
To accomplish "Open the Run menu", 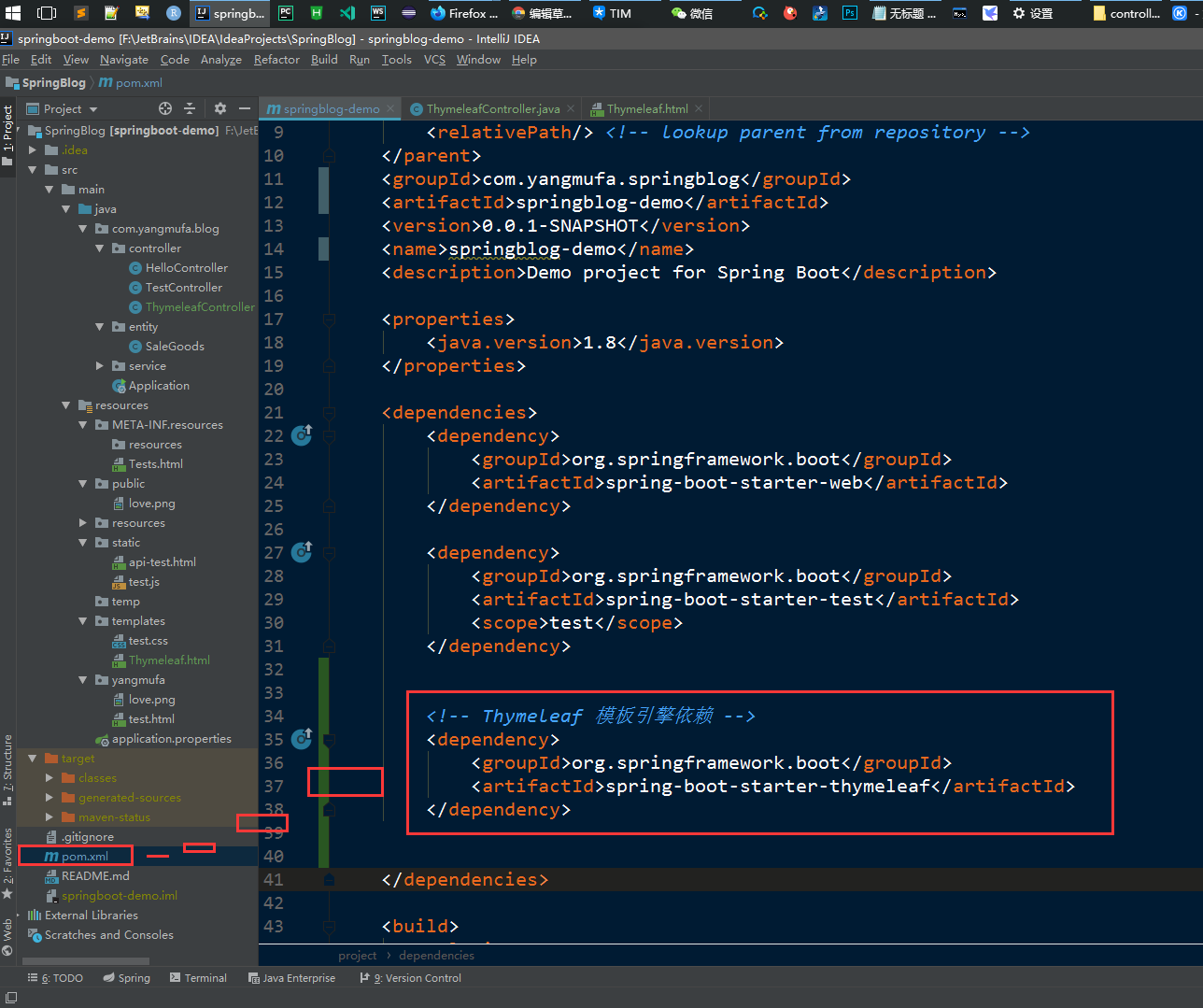I will [359, 59].
